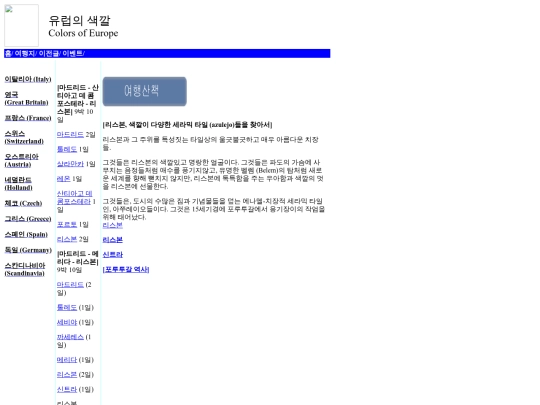This screenshot has width=540, height=405.
Task: Open 스칸디나비아 (Scandinavia) link
Action: click(25, 269)
